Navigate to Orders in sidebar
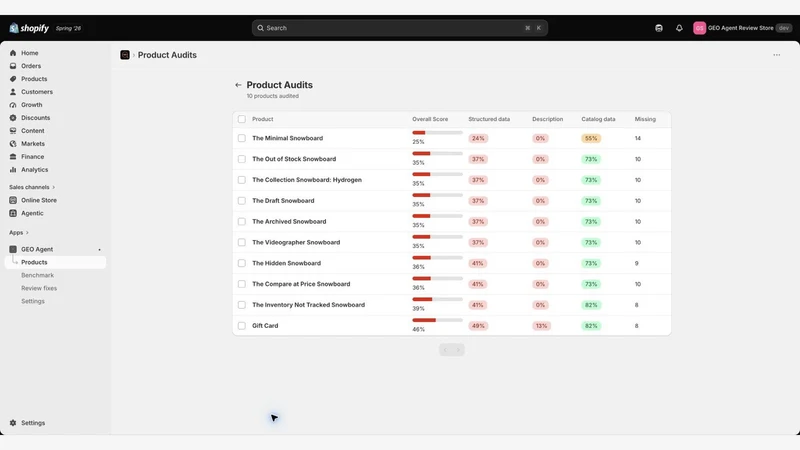The image size is (800, 450). [x=31, y=66]
